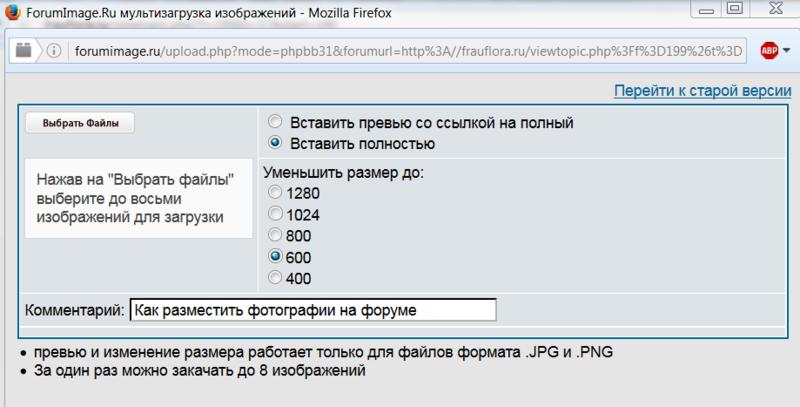Choose the 1280 resize option

[274, 192]
